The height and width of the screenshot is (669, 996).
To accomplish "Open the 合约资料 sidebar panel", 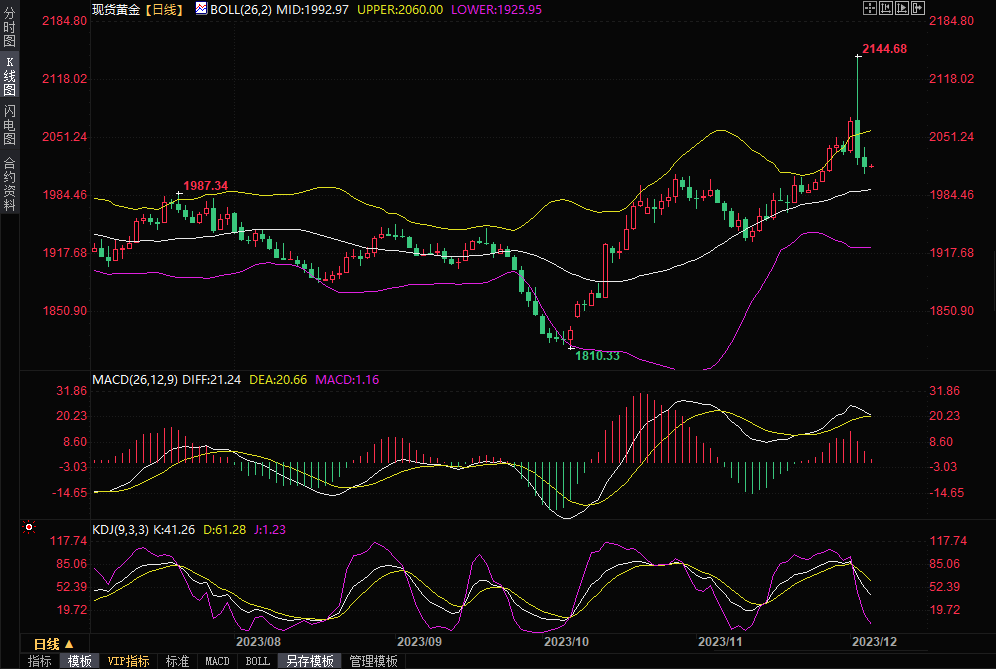I will point(9,183).
